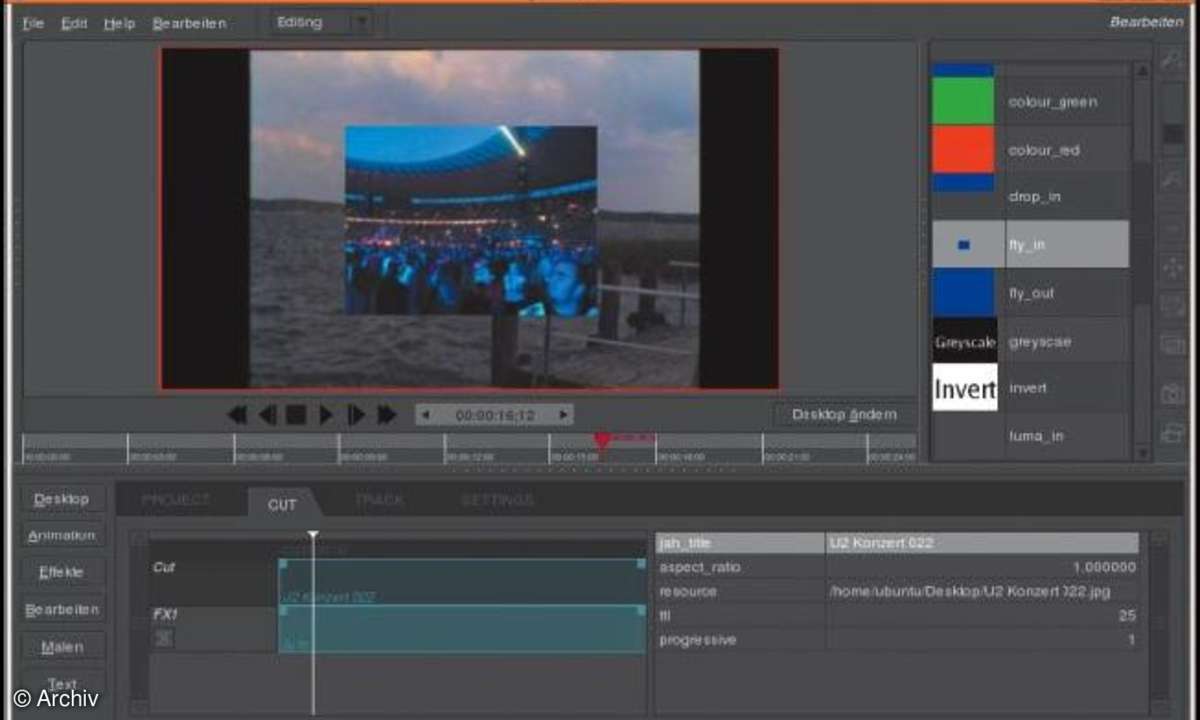Play the video preview
Image resolution: width=1200 pixels, height=720 pixels.
[326, 415]
